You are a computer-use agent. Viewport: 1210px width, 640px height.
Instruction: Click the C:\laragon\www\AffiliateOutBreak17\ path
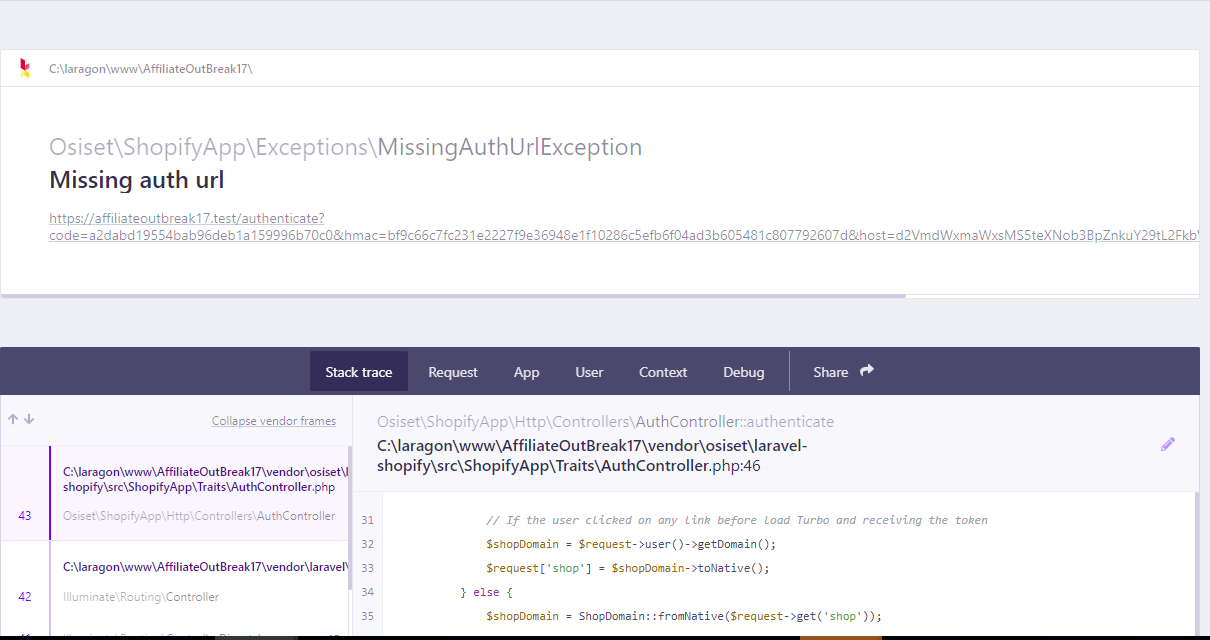[151, 69]
